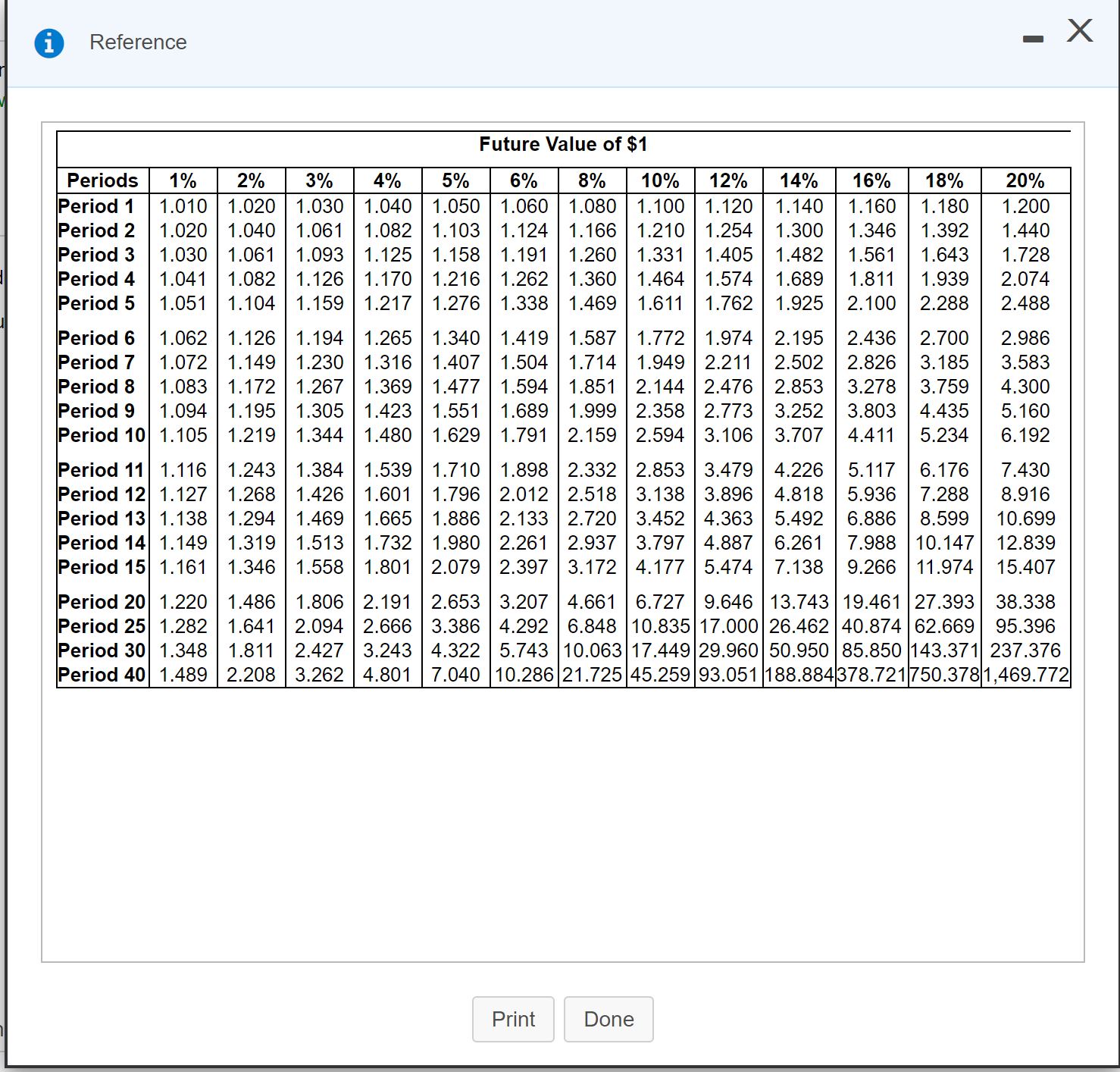The width and height of the screenshot is (1120, 1072).
Task: Click the 3% column header
Action: tap(319, 180)
